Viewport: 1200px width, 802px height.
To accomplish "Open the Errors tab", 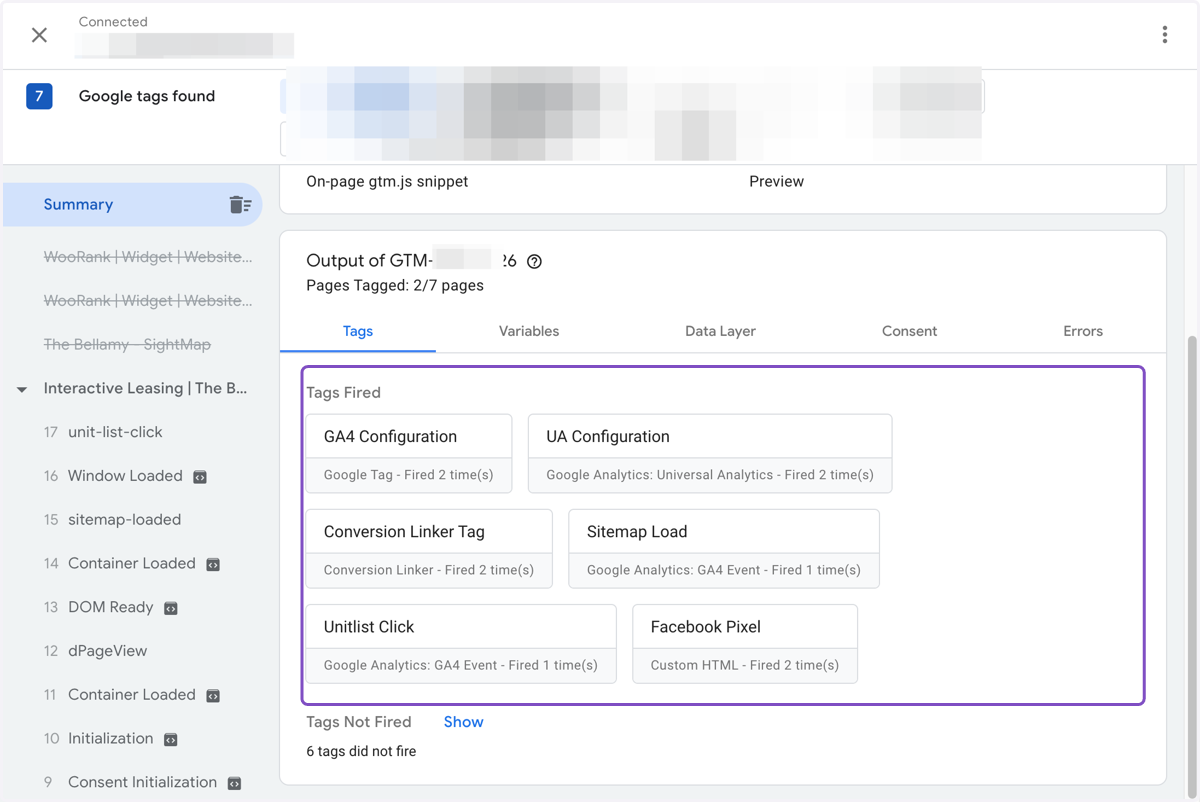I will point(1083,331).
